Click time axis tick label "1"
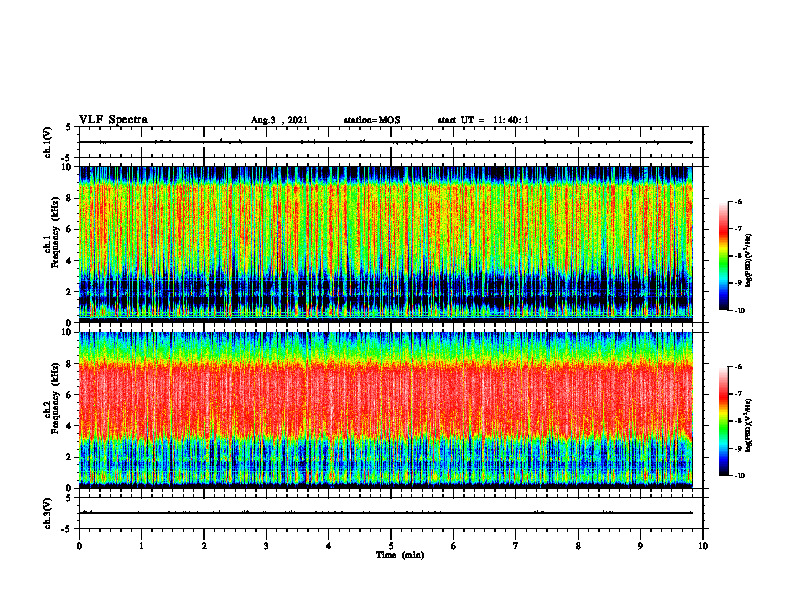Image resolution: width=792 pixels, height=612 pixels. tap(141, 546)
